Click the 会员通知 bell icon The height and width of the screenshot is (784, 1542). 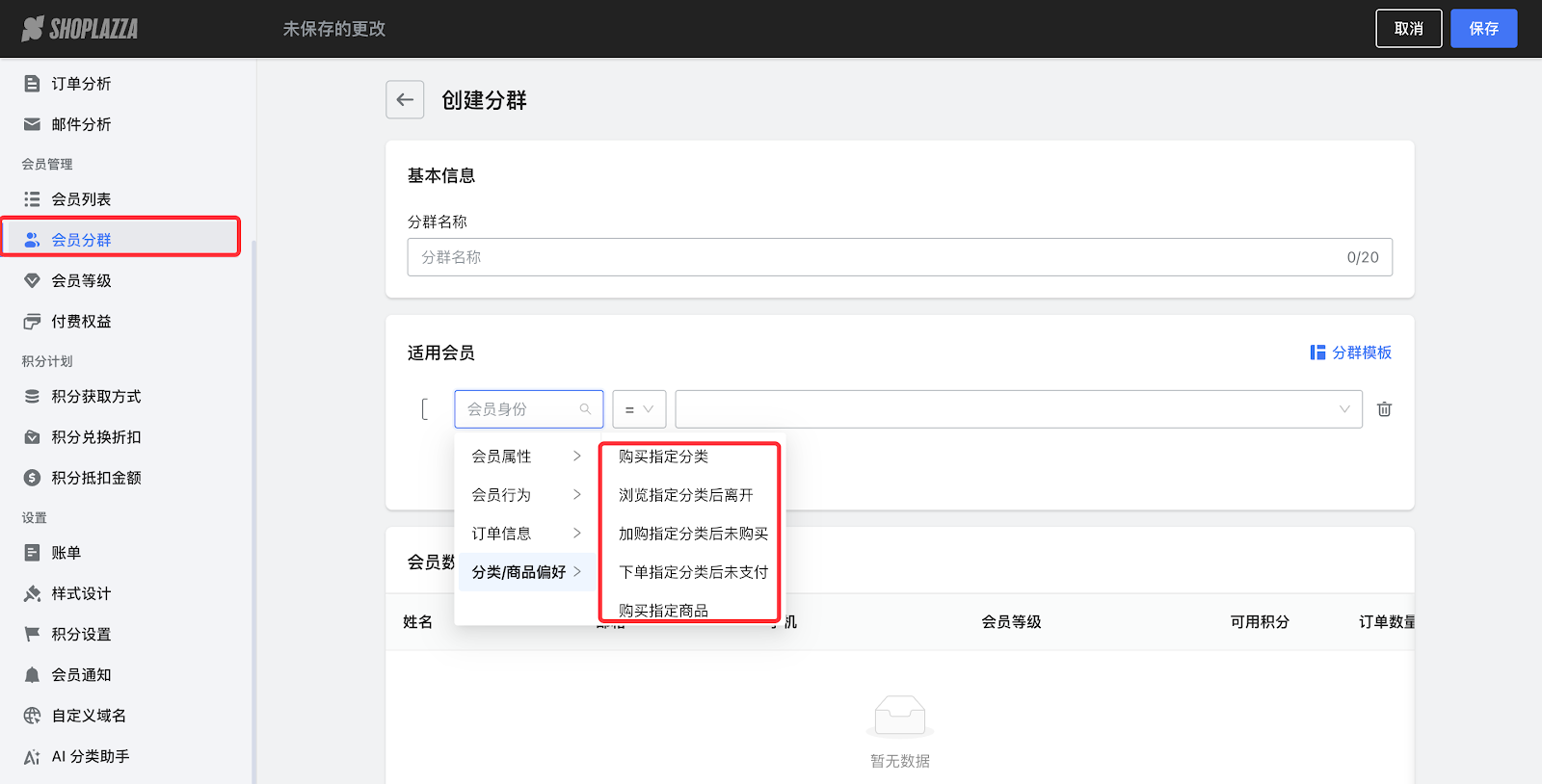coord(32,675)
